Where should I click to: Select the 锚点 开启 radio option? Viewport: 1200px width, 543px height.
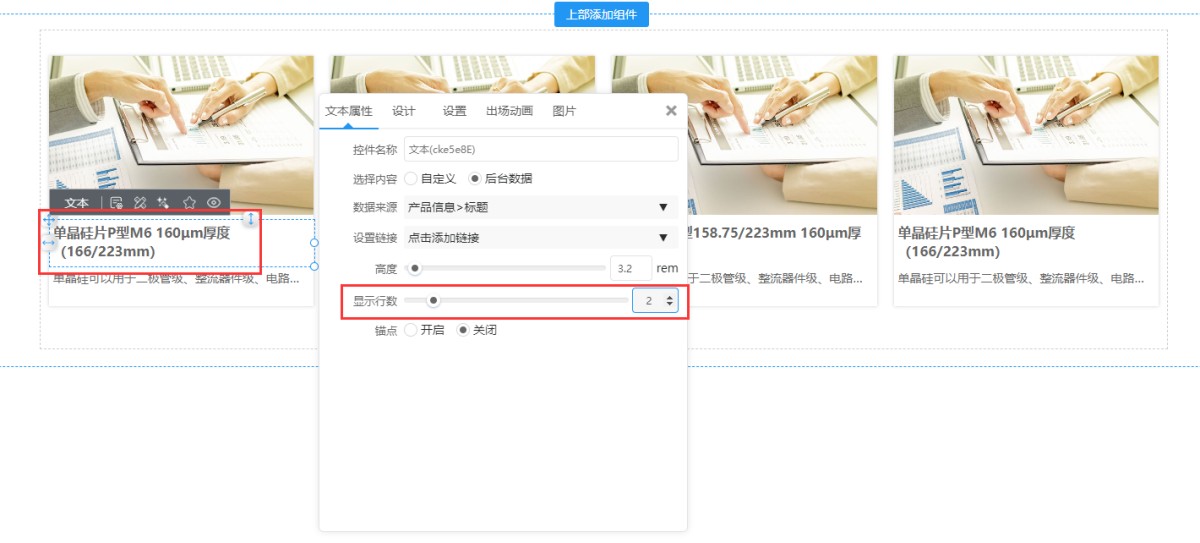[x=411, y=330]
